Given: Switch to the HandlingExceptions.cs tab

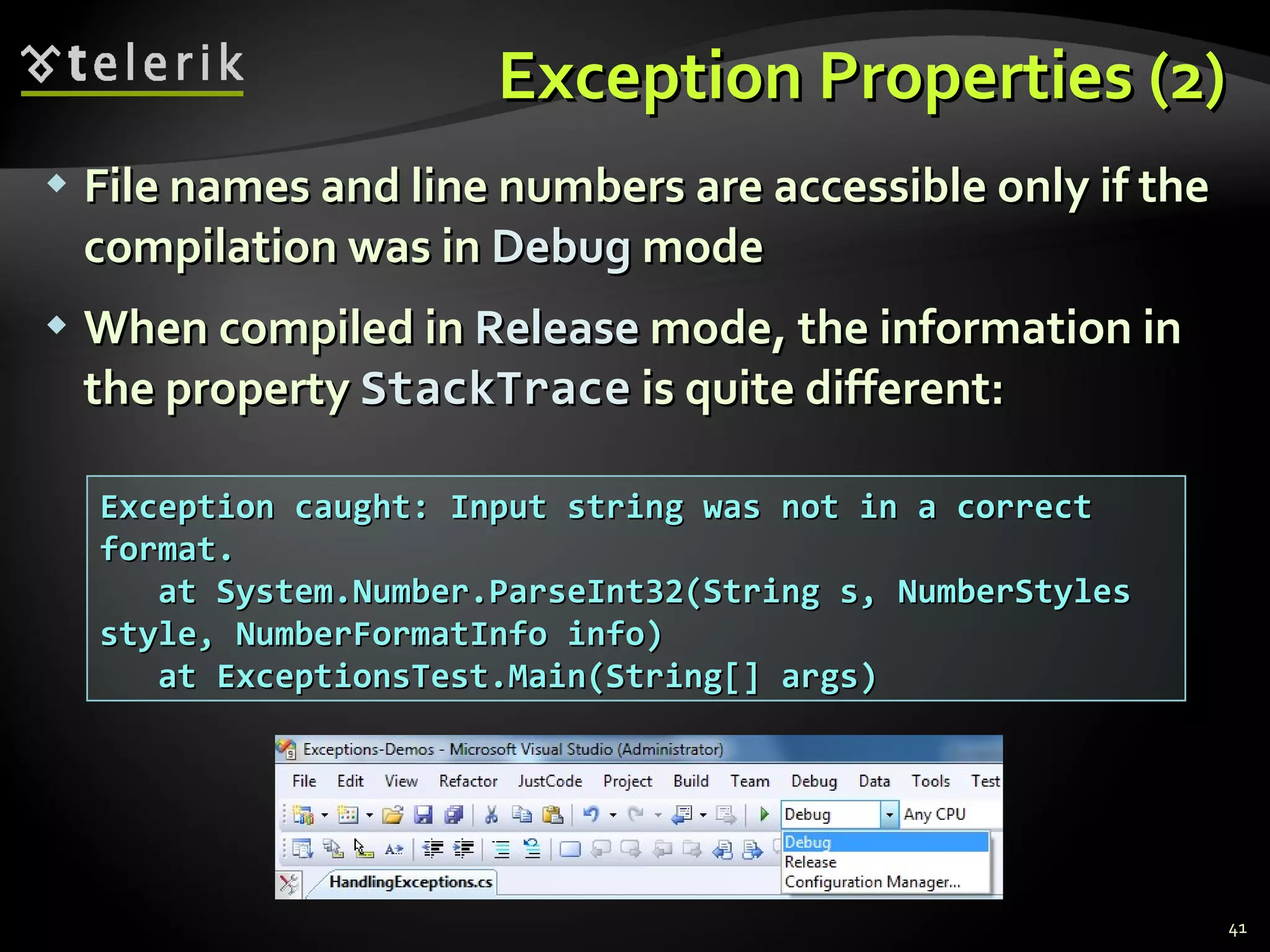Looking at the screenshot, I should point(411,882).
